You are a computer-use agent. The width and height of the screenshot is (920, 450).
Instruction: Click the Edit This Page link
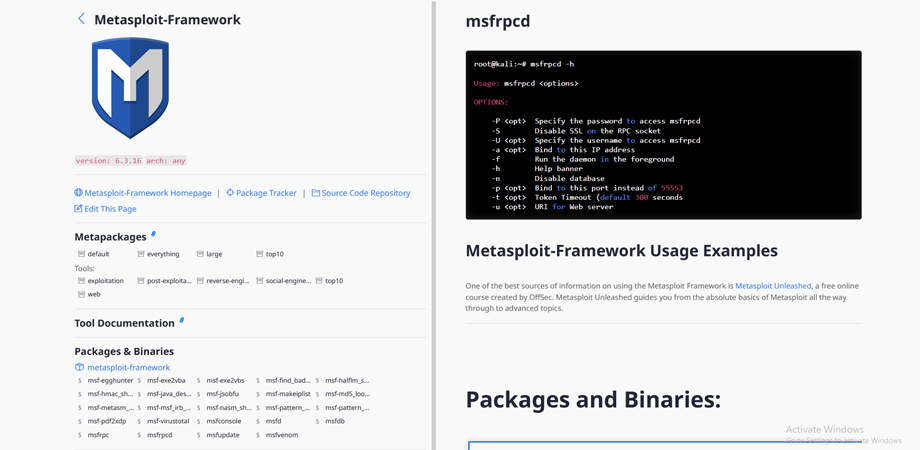click(x=110, y=208)
